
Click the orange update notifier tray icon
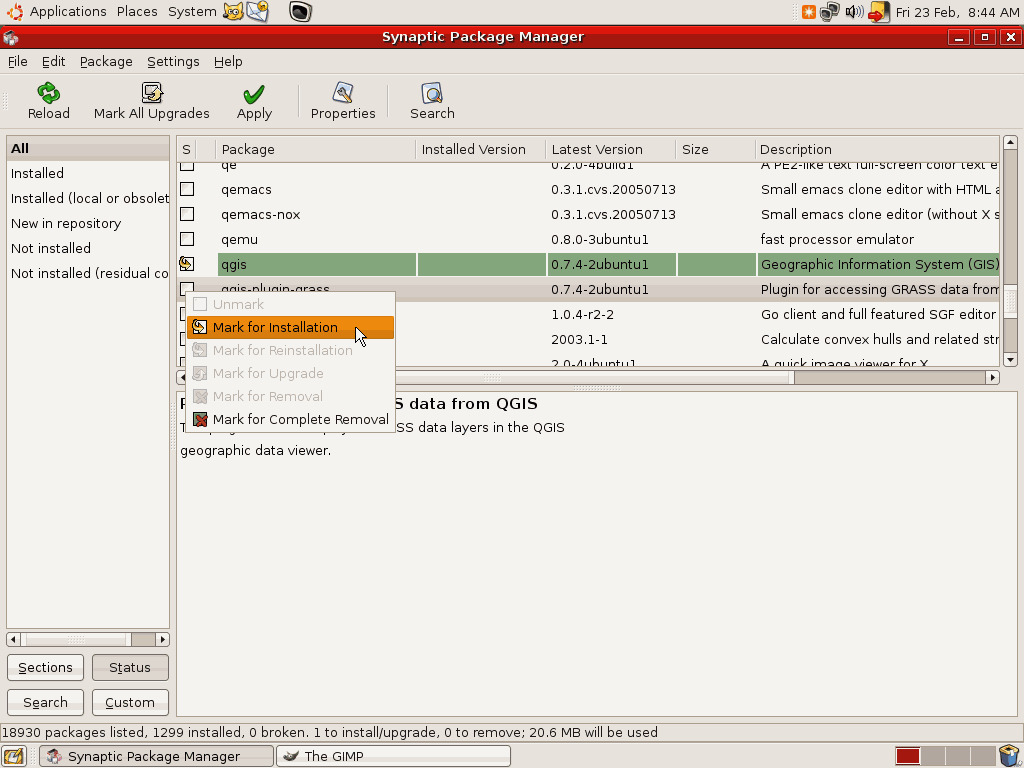point(808,12)
